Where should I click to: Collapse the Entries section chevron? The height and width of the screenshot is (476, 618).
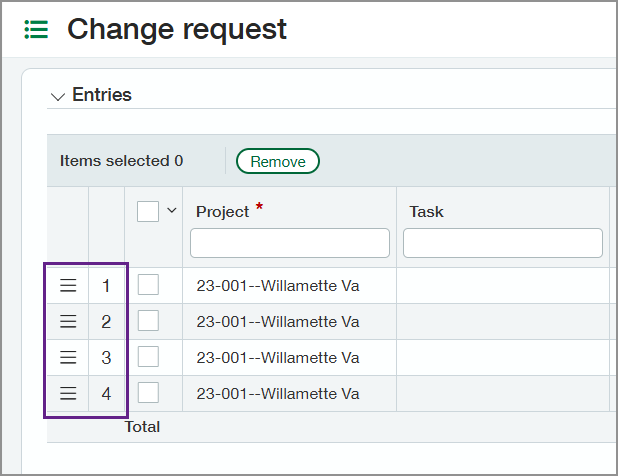[x=57, y=96]
